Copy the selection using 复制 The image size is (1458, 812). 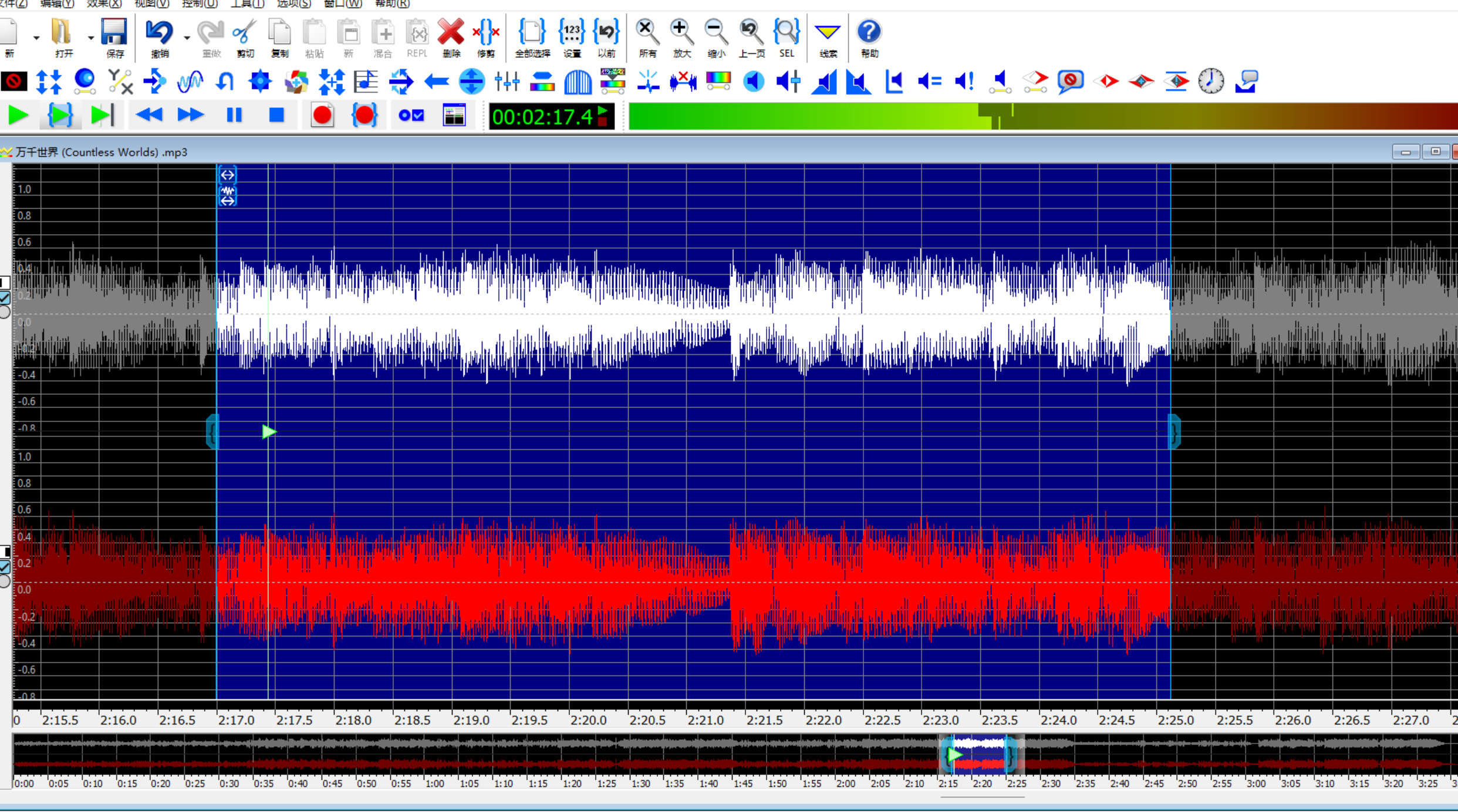click(x=279, y=38)
